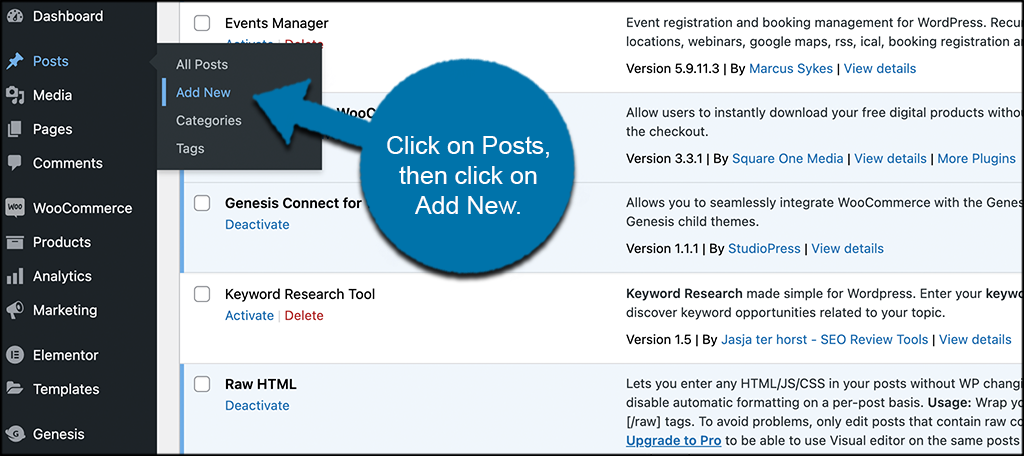Screen dimensions: 1024x456
Task: Open the Dashboard menu item
Action: [x=68, y=16]
